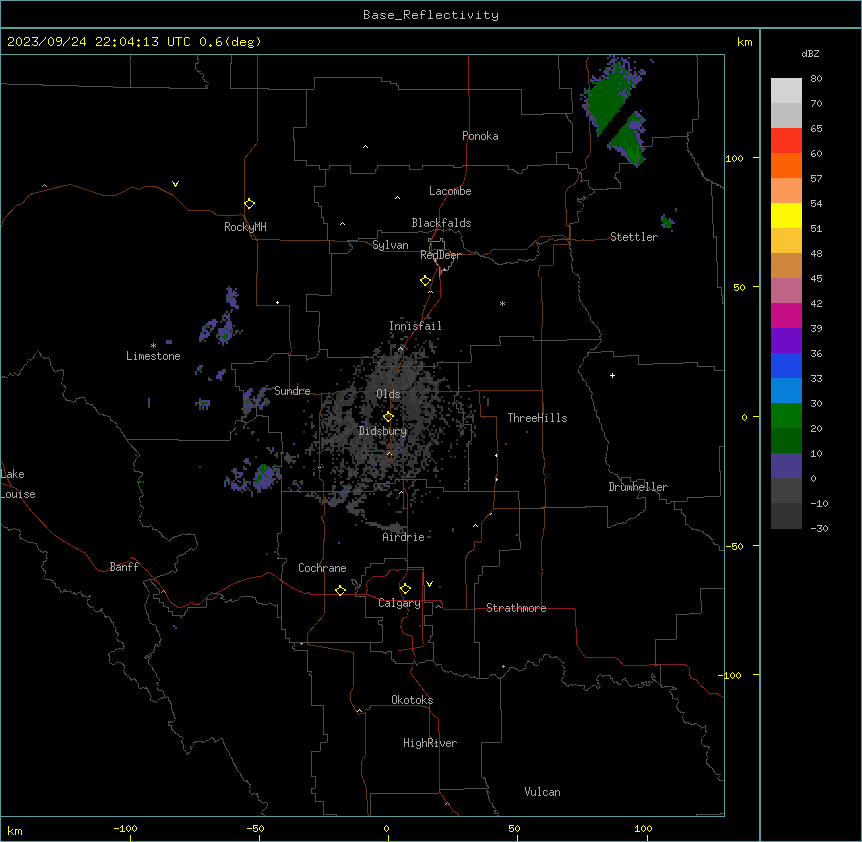Viewport: 862px width, 842px height.
Task: Click the Vulcan label
Action: click(x=543, y=792)
